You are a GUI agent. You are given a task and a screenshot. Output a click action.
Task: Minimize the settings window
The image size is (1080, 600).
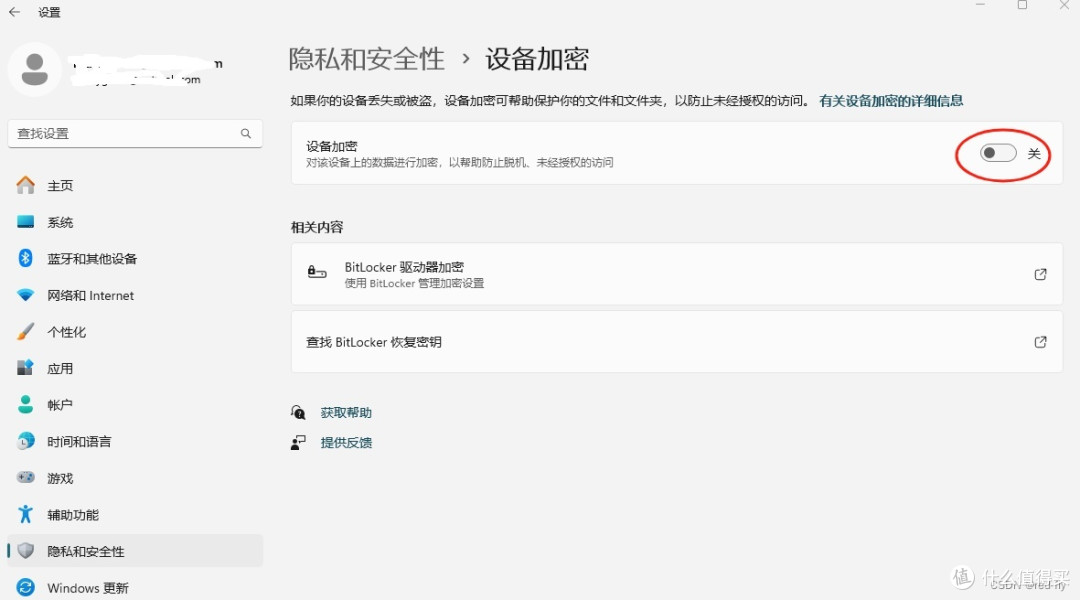coord(980,6)
